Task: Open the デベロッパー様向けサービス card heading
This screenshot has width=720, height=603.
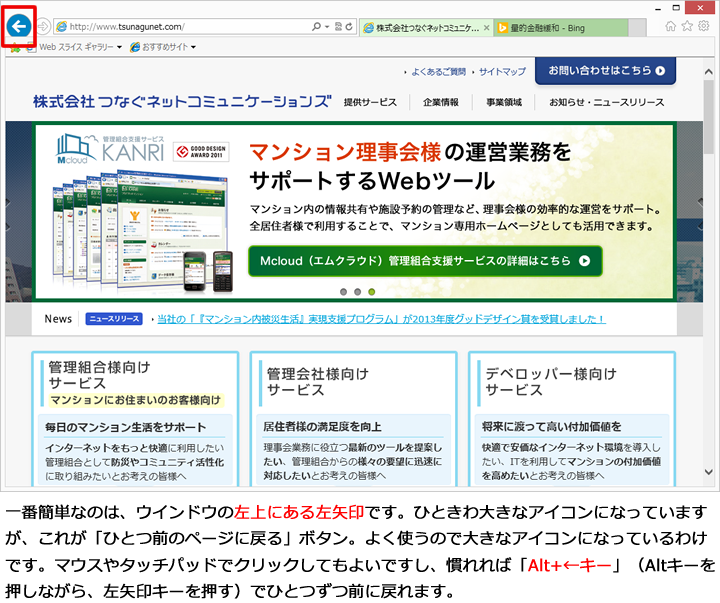Action: coord(551,382)
